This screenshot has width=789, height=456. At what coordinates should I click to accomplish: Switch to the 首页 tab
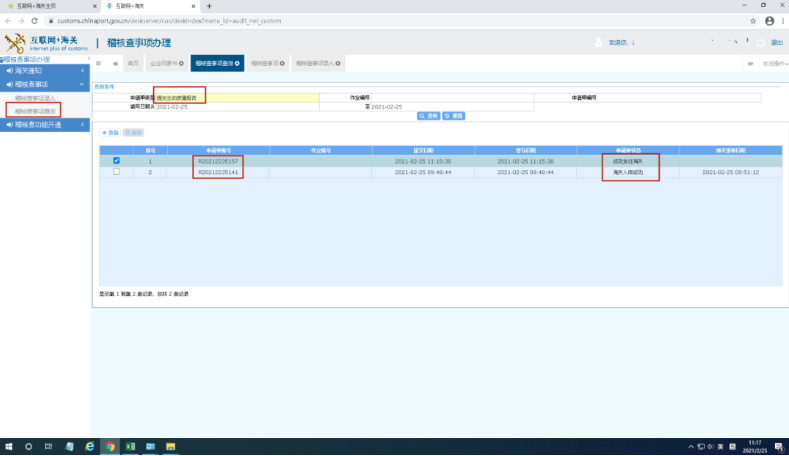[x=133, y=63]
